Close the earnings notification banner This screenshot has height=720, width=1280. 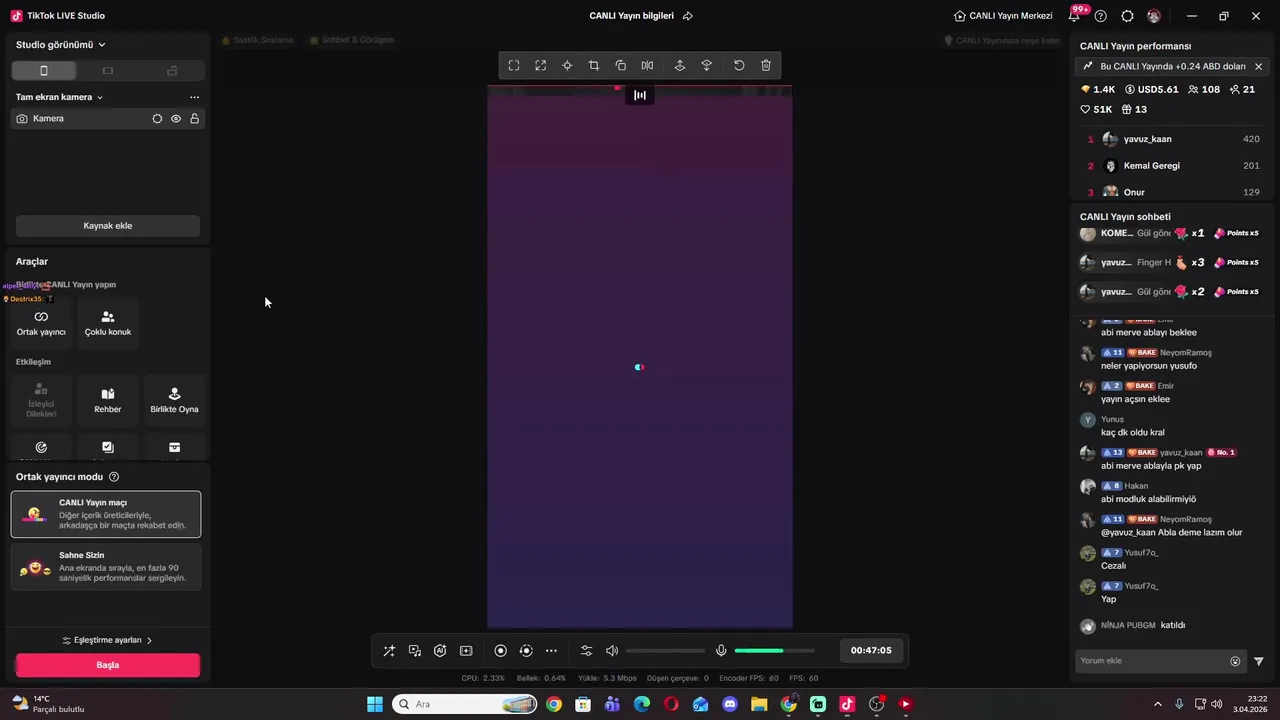click(x=1258, y=66)
